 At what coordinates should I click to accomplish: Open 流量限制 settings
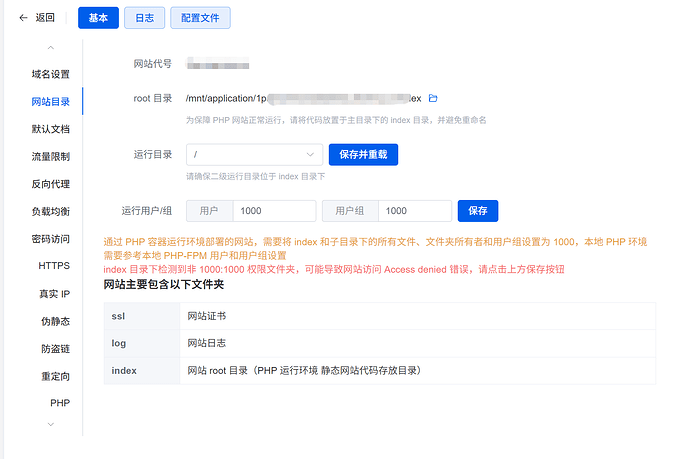[x=51, y=157]
